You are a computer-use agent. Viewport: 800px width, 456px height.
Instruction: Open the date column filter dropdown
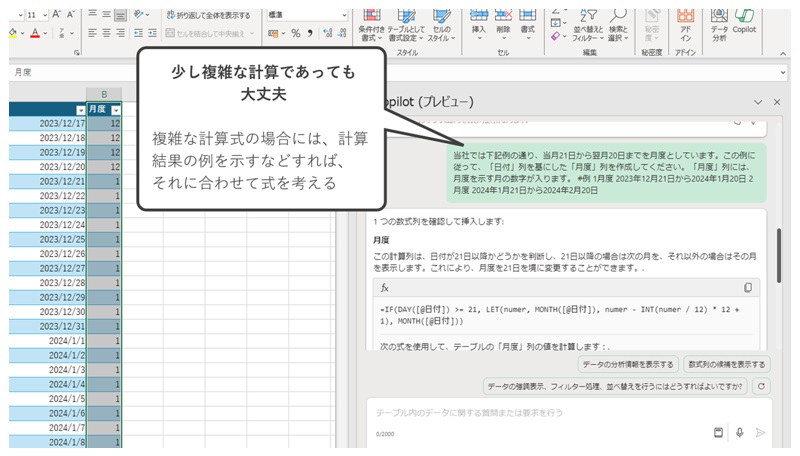(x=81, y=110)
